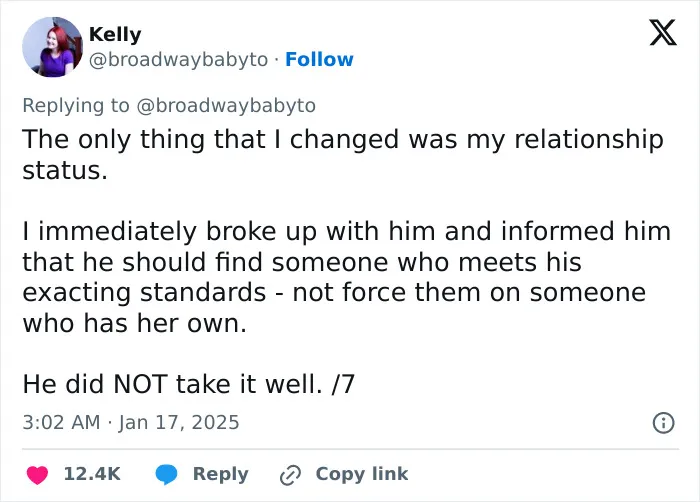
Task: Click the paragraph starting 'I immediately broke up'
Action: tap(346, 277)
